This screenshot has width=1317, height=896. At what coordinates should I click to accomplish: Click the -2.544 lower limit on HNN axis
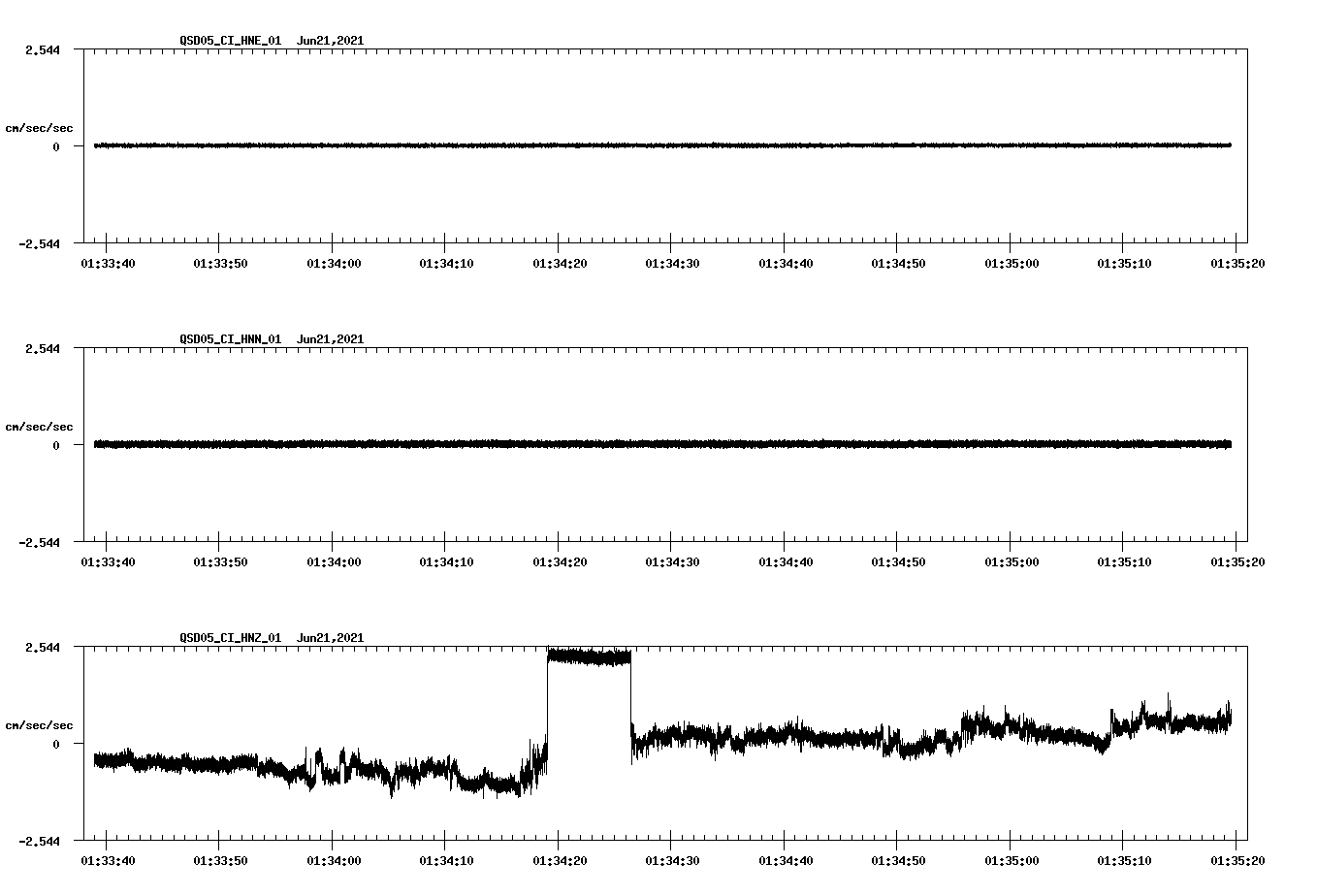[x=39, y=543]
